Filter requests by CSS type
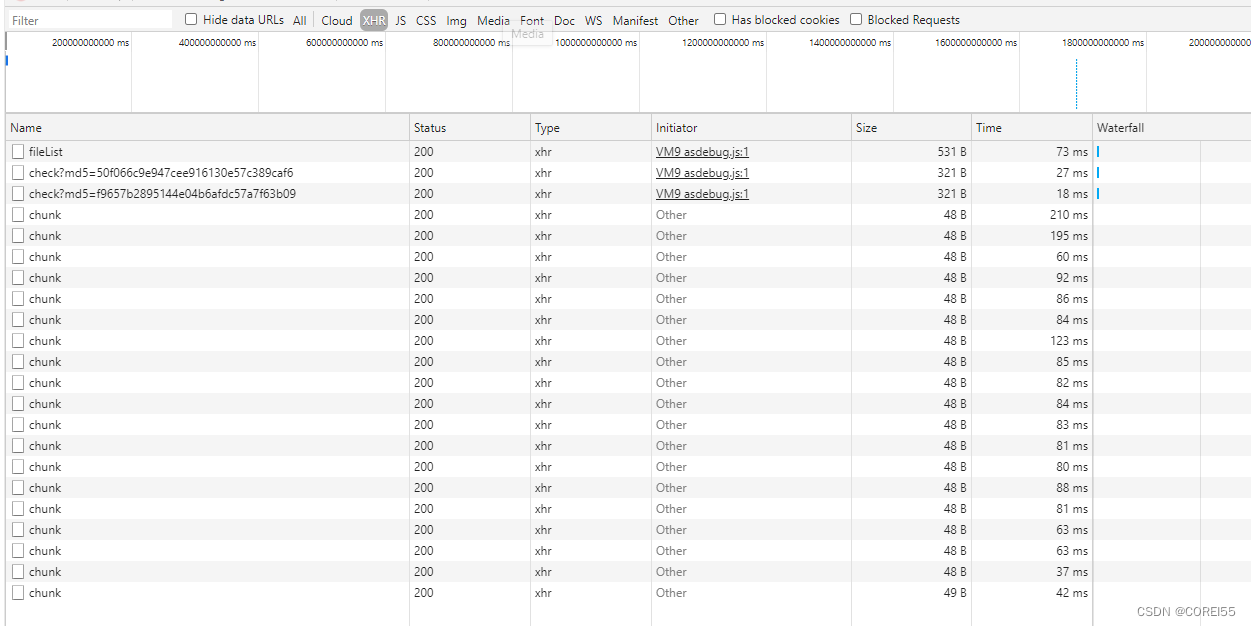1251x626 pixels. coord(426,20)
